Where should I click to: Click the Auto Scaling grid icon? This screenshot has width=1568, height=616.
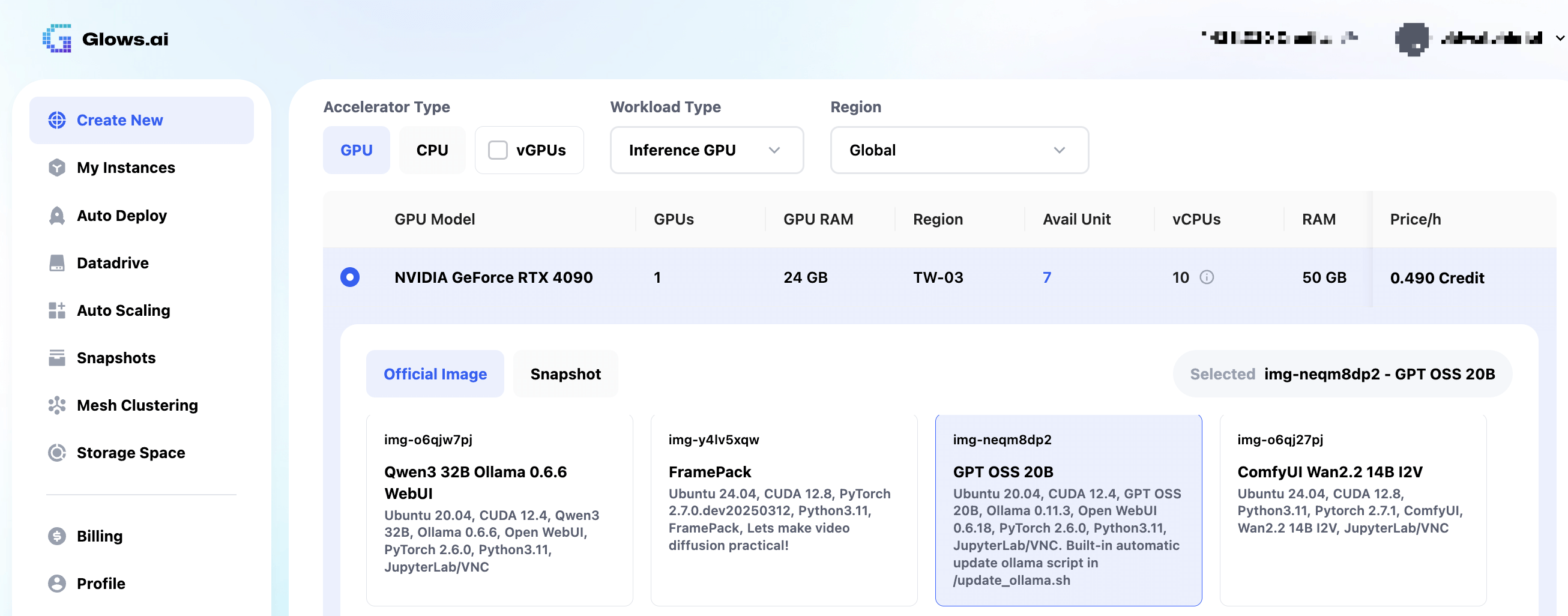tap(57, 310)
